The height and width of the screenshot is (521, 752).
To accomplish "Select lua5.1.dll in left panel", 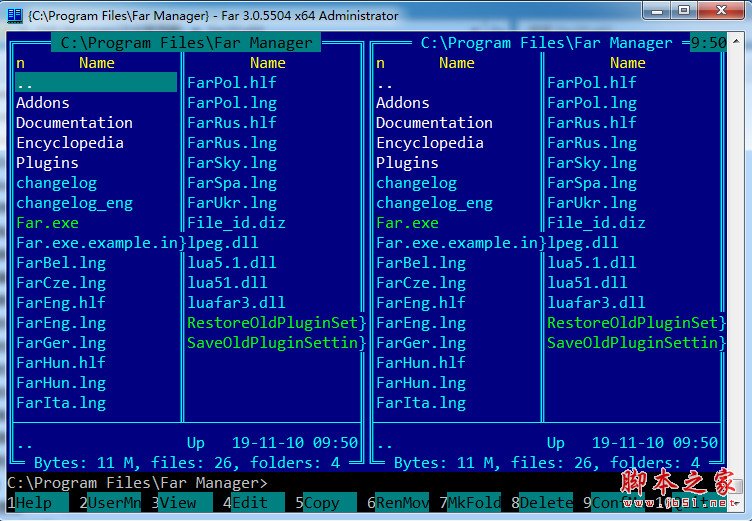I will [232, 263].
